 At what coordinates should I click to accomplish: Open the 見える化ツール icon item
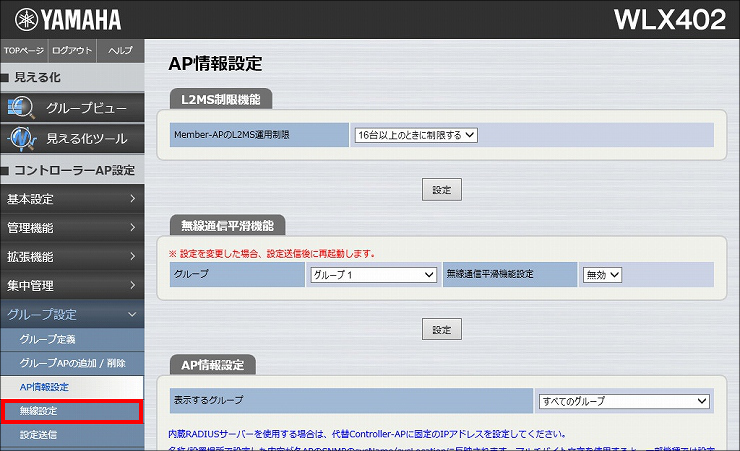point(72,139)
